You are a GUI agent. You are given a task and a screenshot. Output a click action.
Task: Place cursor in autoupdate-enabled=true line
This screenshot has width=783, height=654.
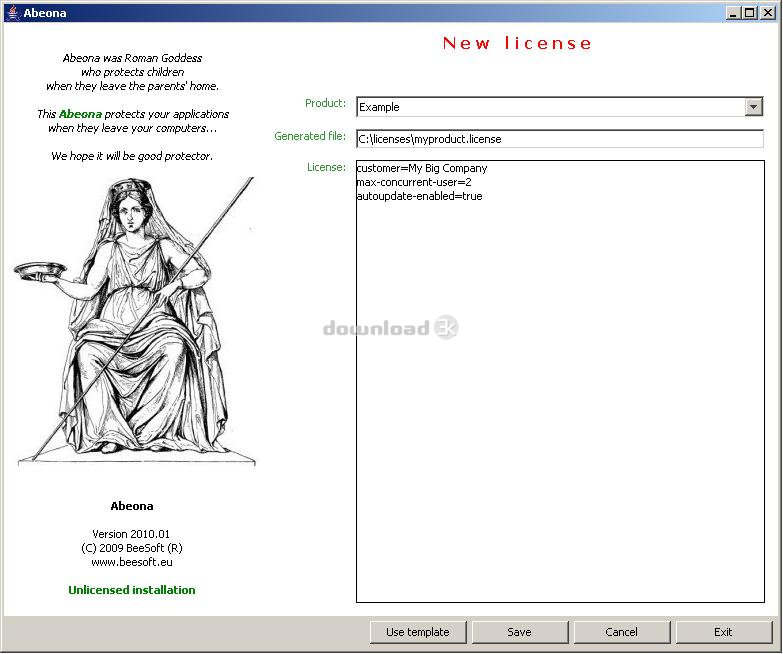419,197
